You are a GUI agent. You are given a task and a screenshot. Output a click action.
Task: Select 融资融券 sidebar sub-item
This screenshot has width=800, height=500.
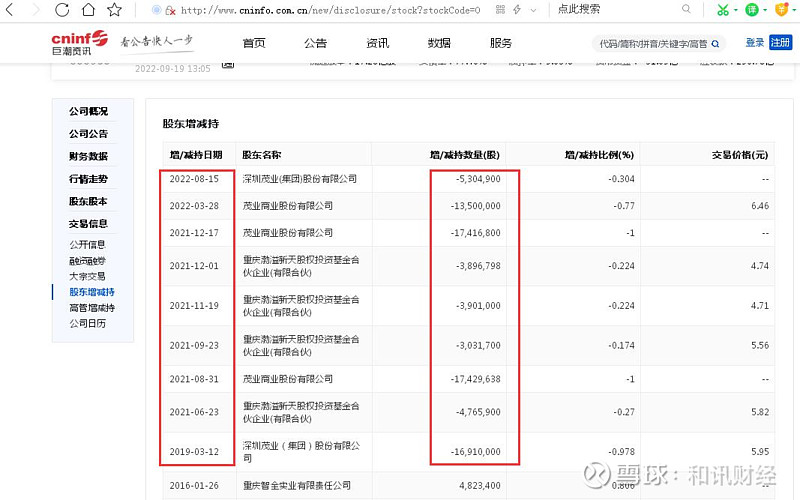click(87, 261)
